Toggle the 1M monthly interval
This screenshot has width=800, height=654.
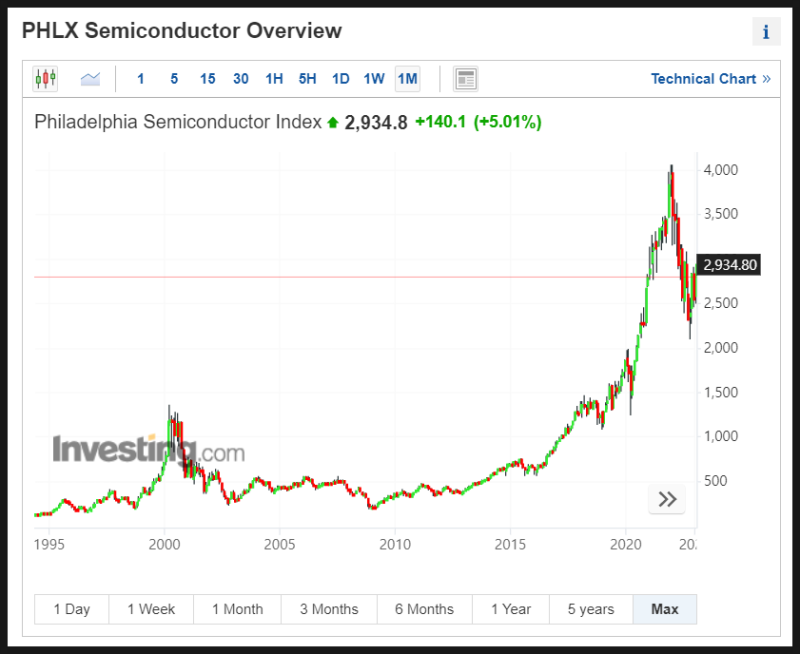click(407, 79)
